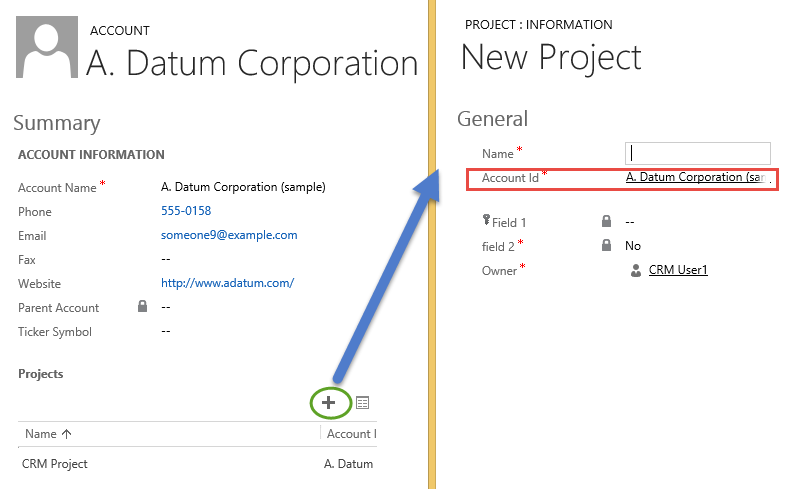
Task: Click the plus icon to add a project
Action: point(328,402)
